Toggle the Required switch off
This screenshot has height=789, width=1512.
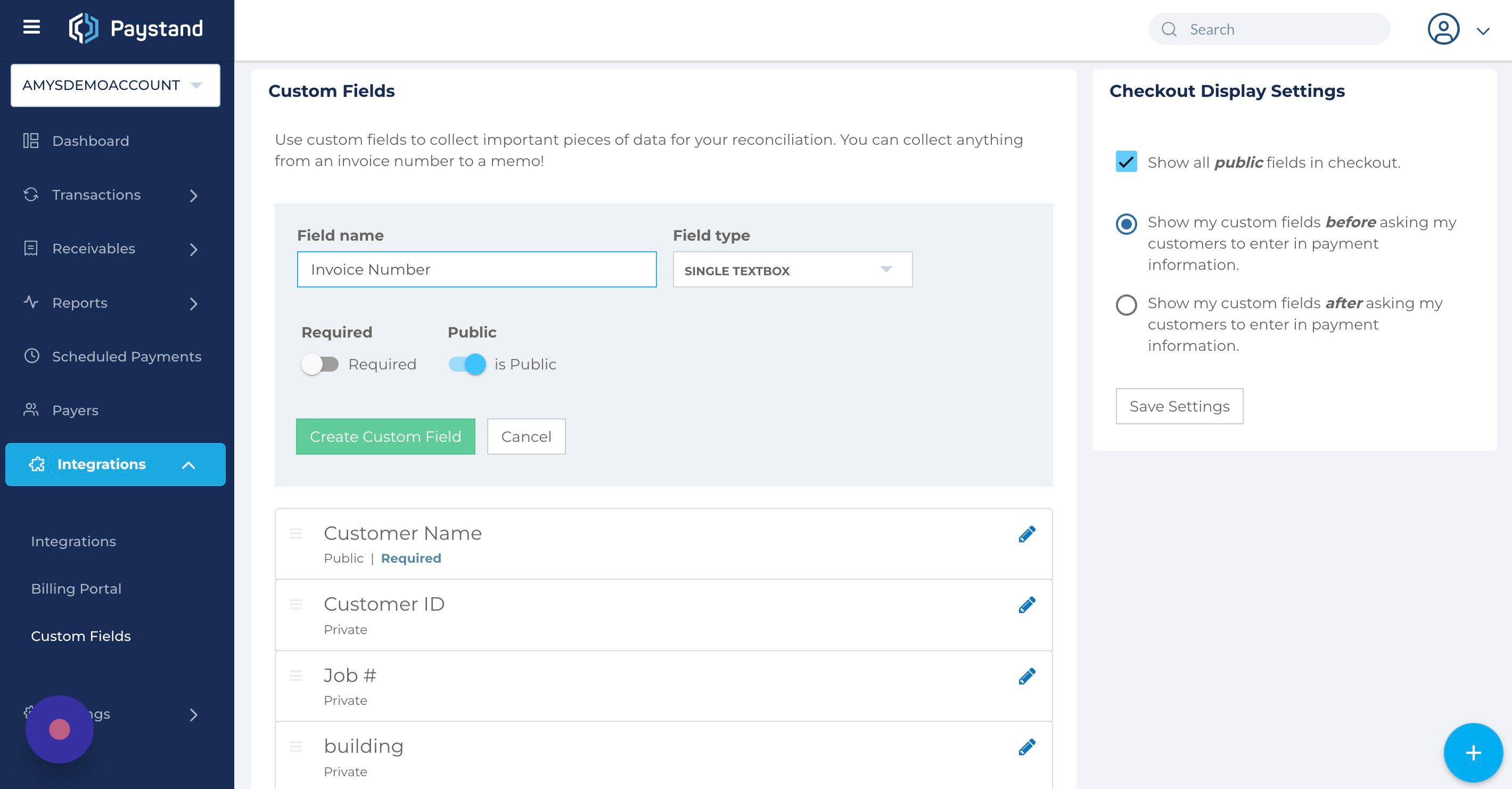[321, 364]
